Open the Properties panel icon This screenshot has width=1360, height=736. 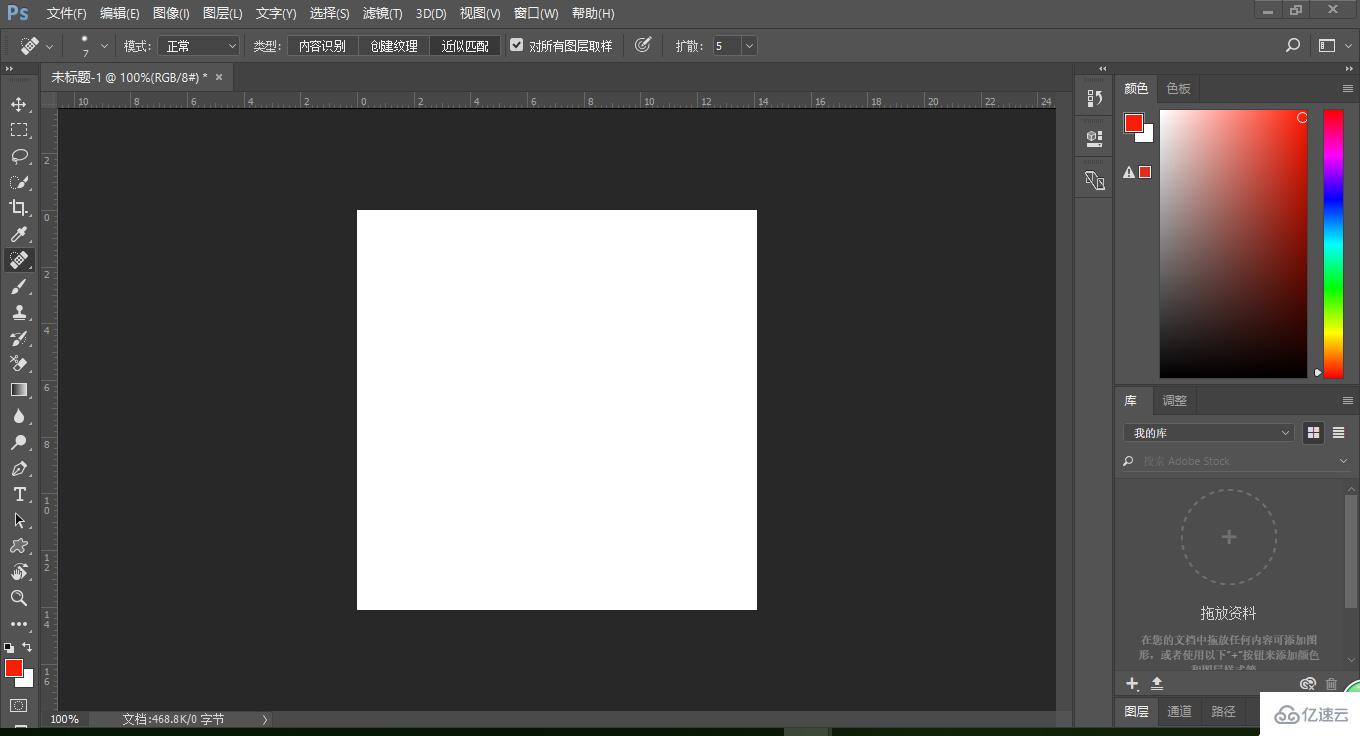(1094, 138)
